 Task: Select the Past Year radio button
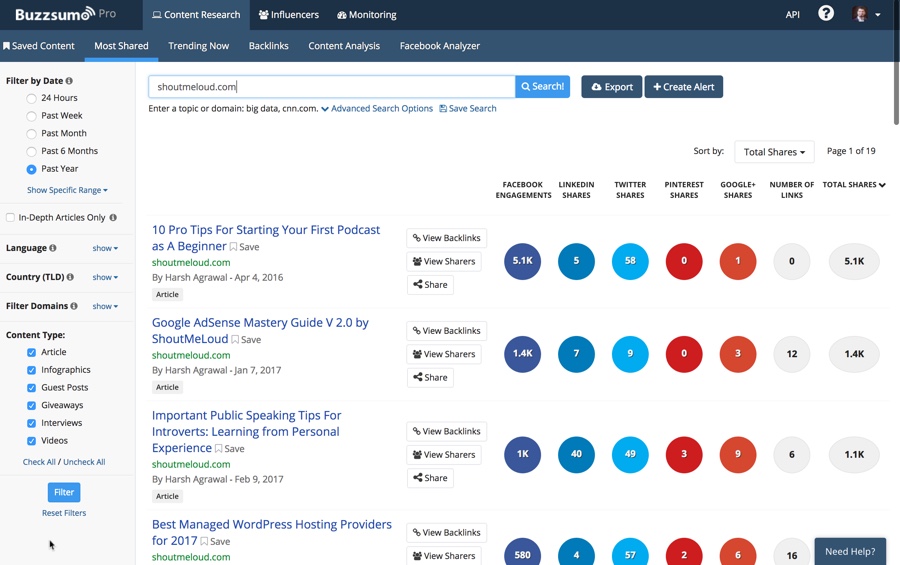32,169
